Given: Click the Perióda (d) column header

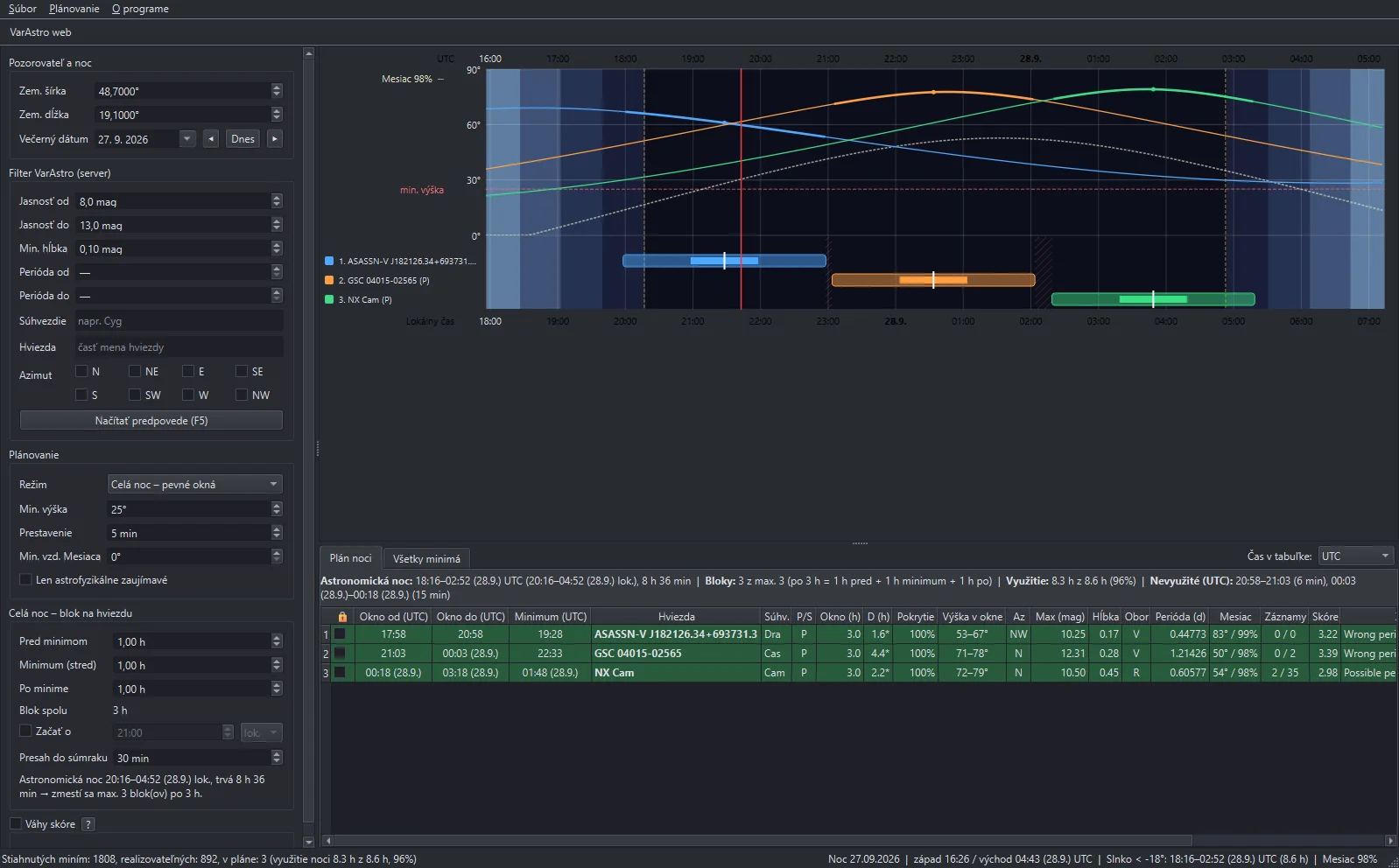Looking at the screenshot, I should tap(1179, 617).
